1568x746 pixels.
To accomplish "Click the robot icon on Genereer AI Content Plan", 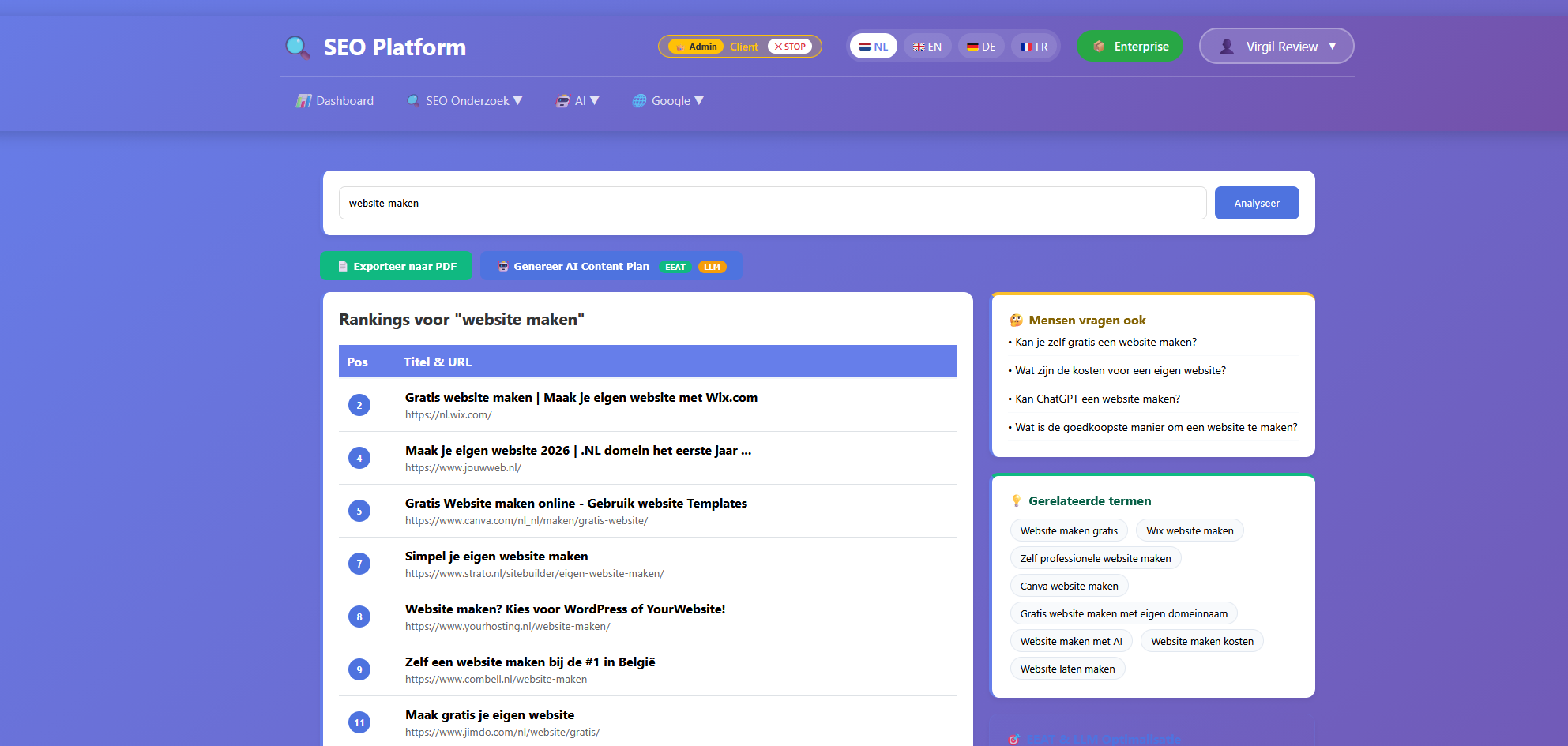I will [503, 267].
